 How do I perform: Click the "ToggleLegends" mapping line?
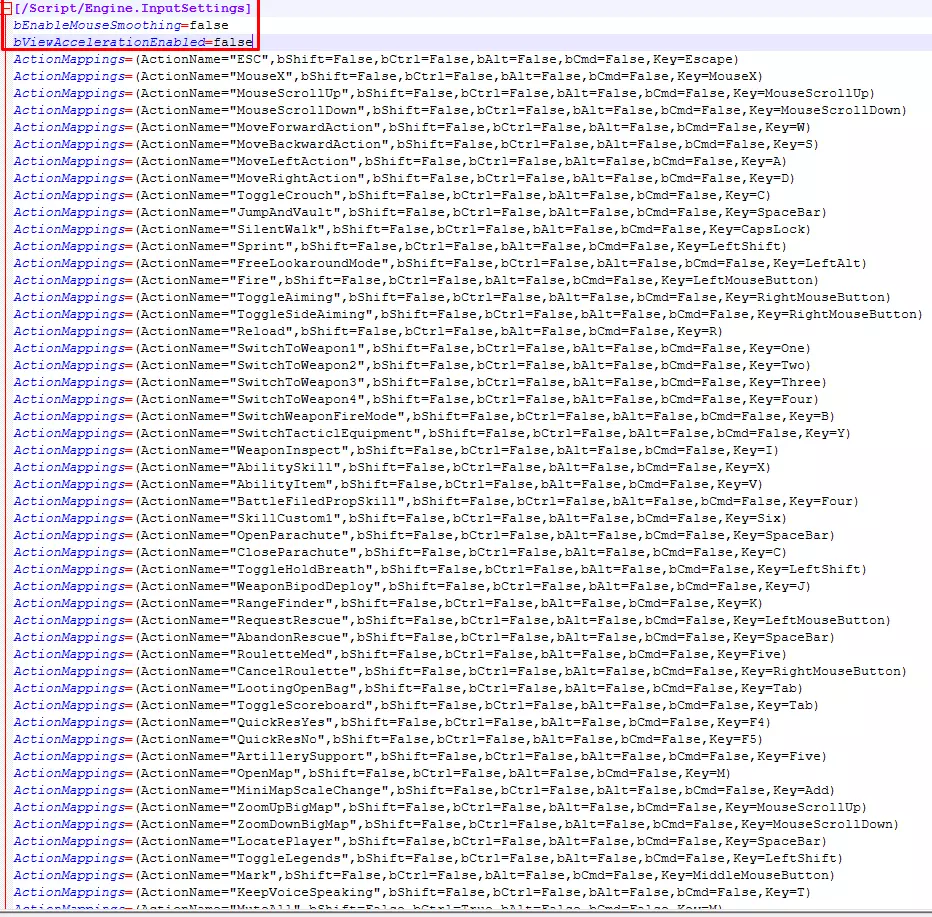click(428, 858)
